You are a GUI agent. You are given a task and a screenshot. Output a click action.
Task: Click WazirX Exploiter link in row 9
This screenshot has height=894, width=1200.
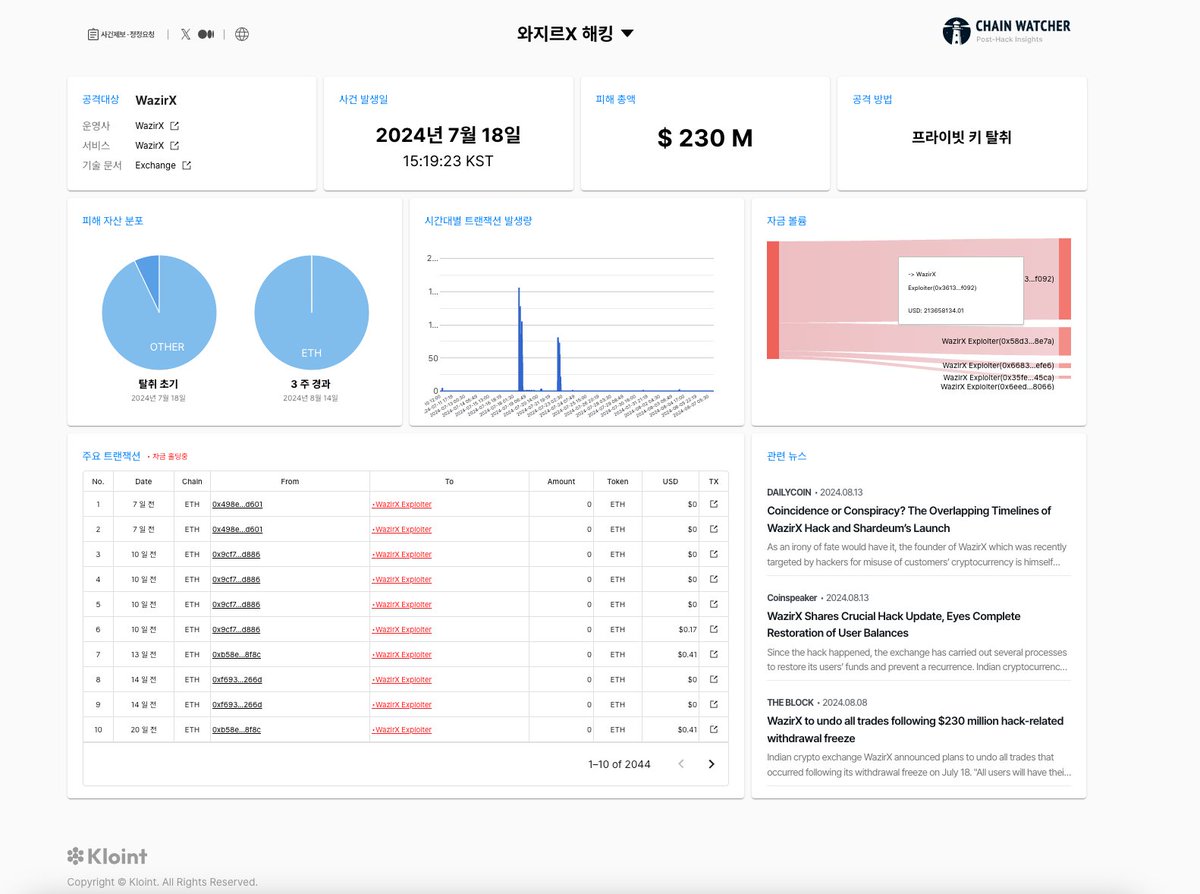pos(401,704)
